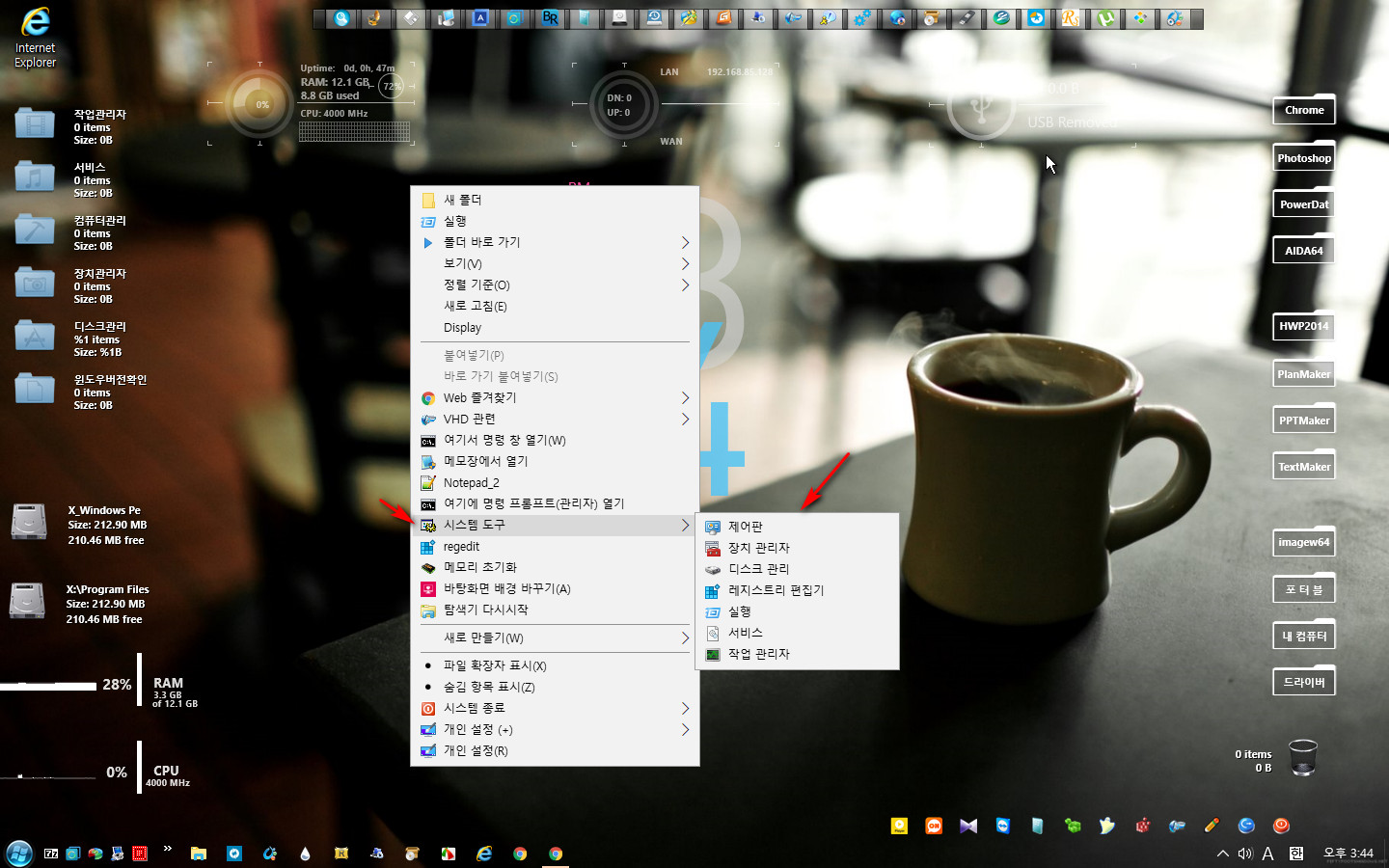Click the ghost icon in bottom dock
The width and height of the screenshot is (1389, 868).
(x=1107, y=826)
